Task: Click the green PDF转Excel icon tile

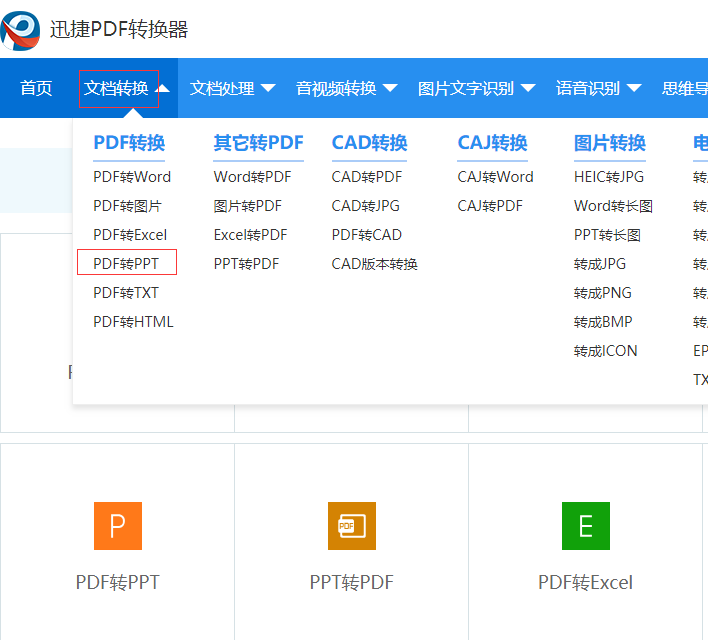Action: (x=586, y=526)
